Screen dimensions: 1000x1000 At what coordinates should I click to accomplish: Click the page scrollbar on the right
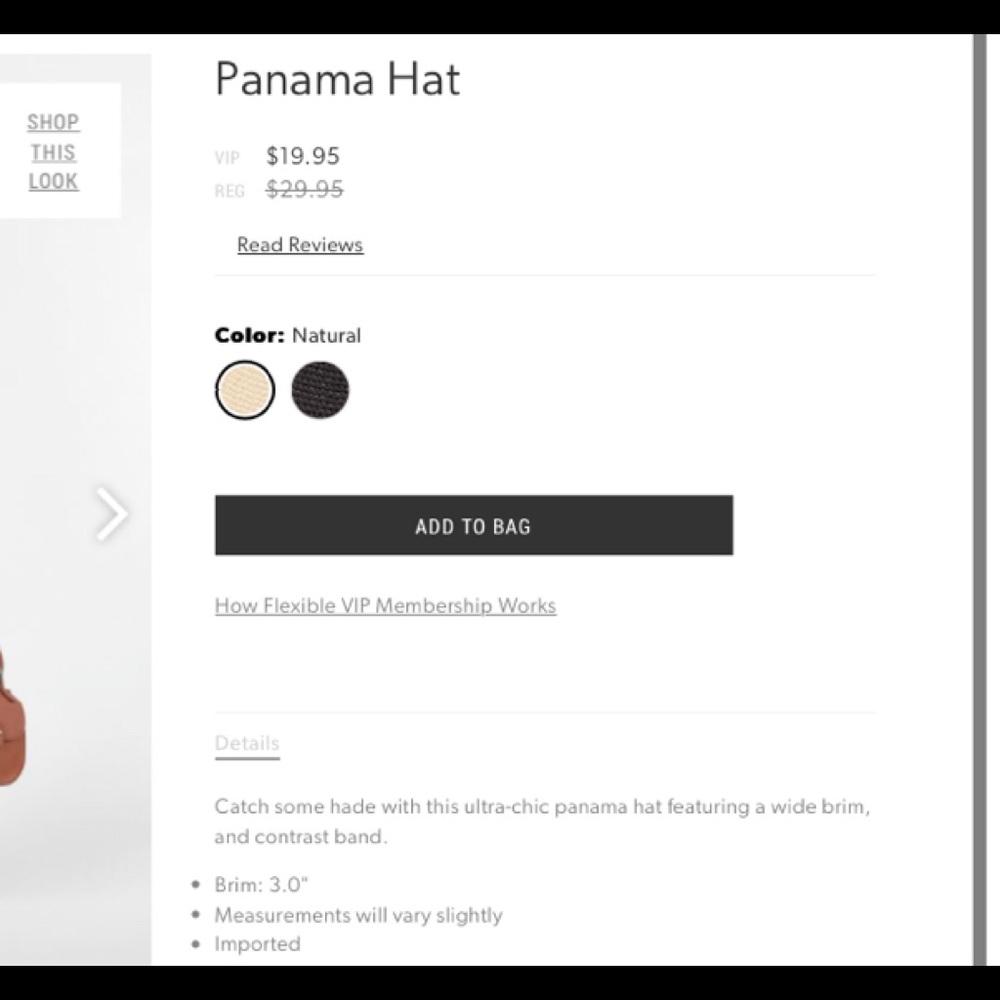click(975, 500)
